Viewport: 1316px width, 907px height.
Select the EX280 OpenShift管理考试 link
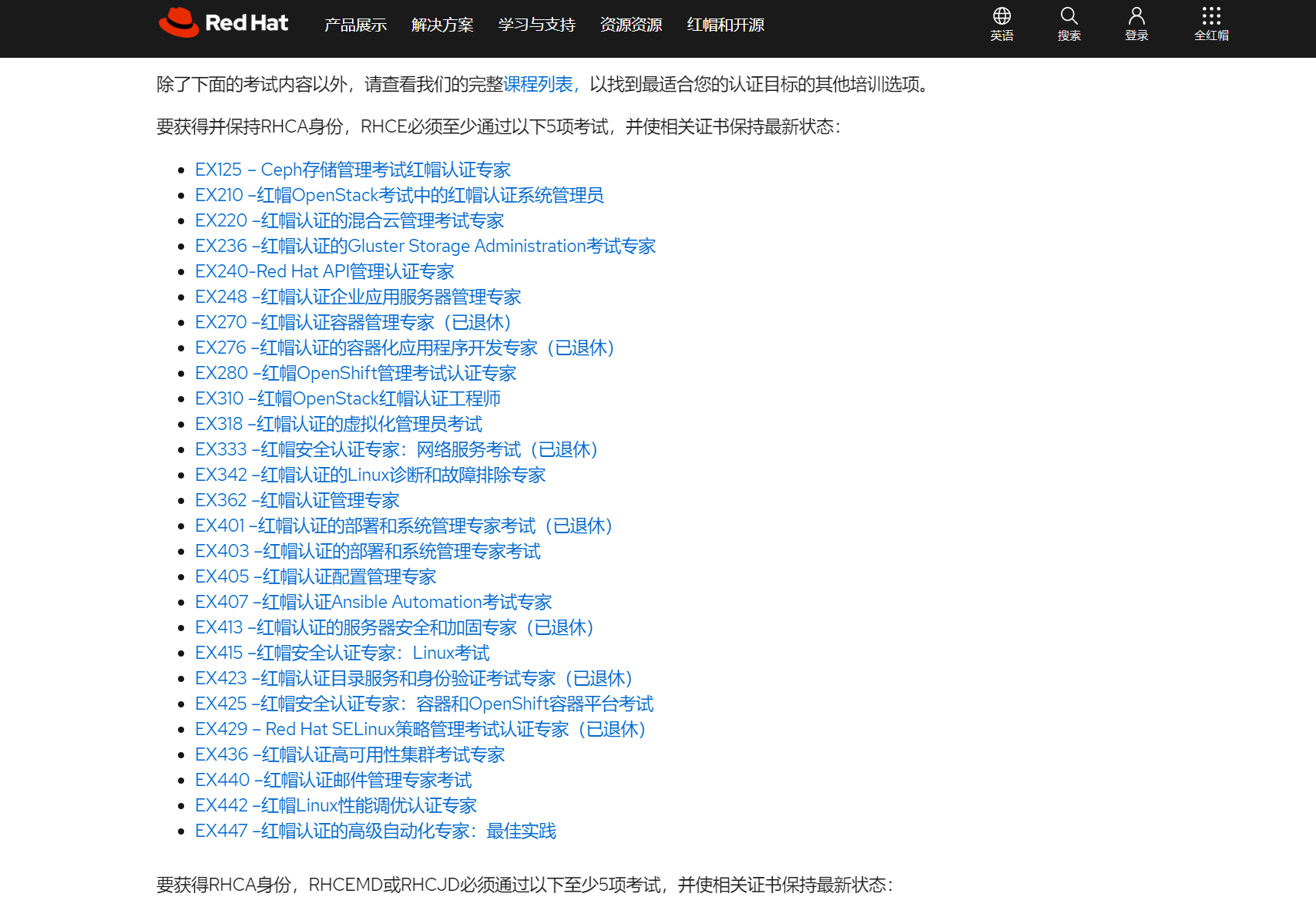point(355,373)
